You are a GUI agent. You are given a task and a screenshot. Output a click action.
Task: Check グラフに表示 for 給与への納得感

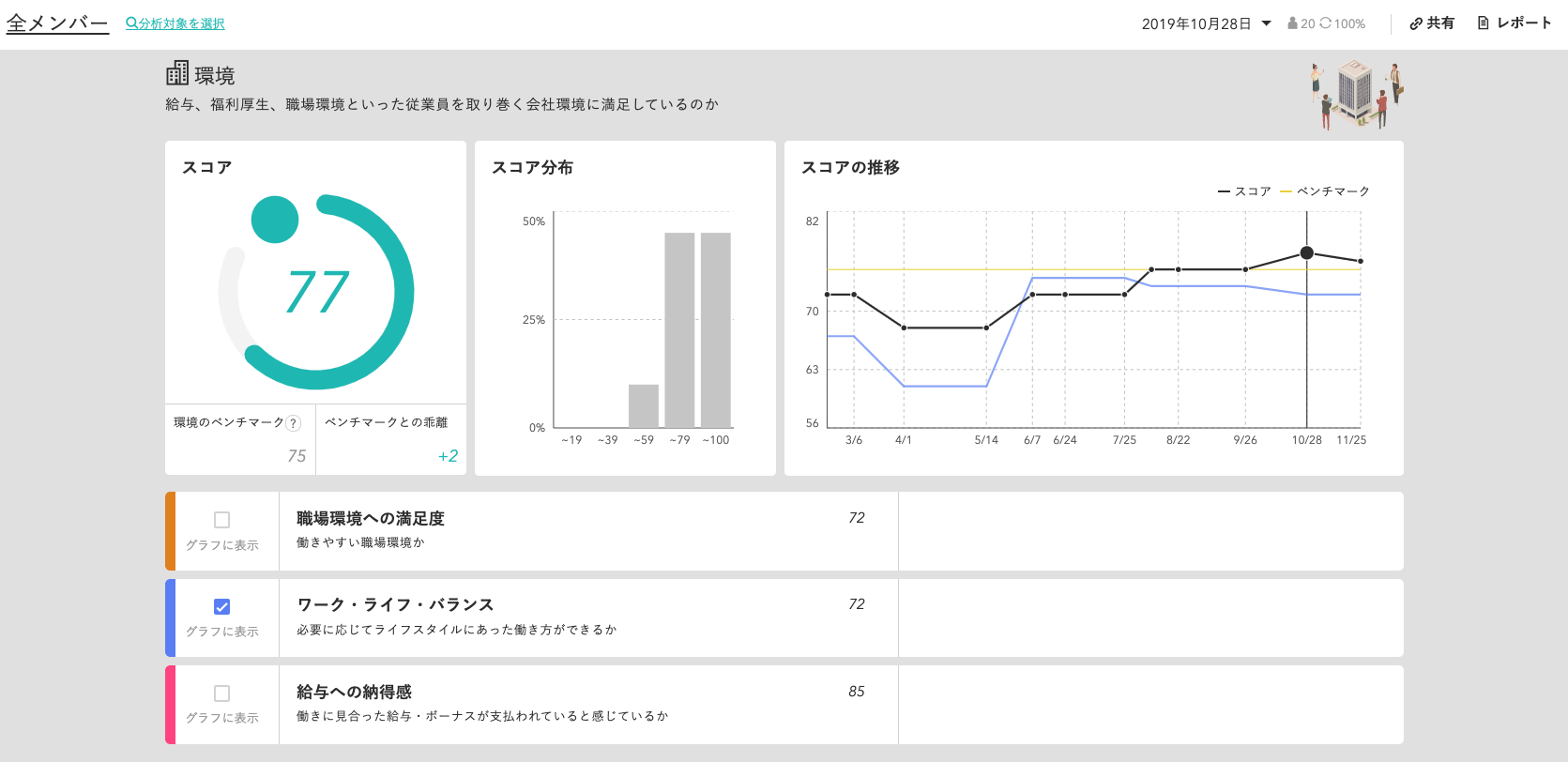(222, 693)
